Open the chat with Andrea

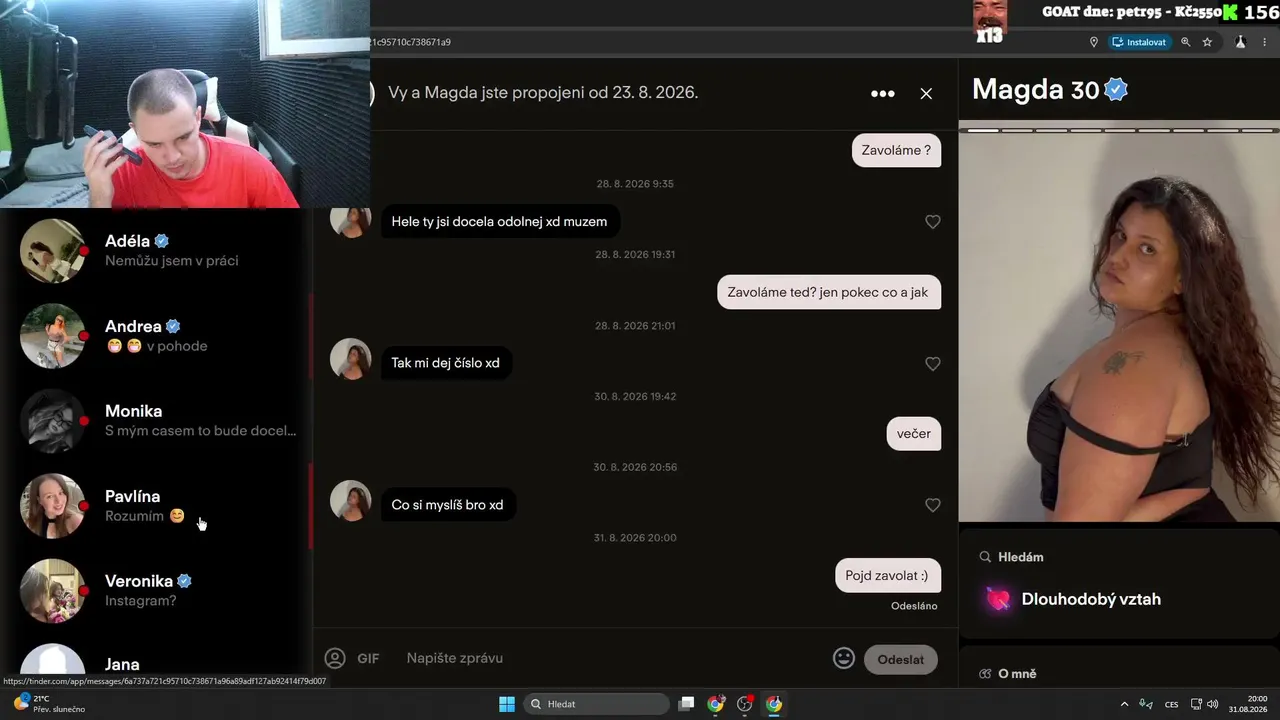(x=155, y=336)
